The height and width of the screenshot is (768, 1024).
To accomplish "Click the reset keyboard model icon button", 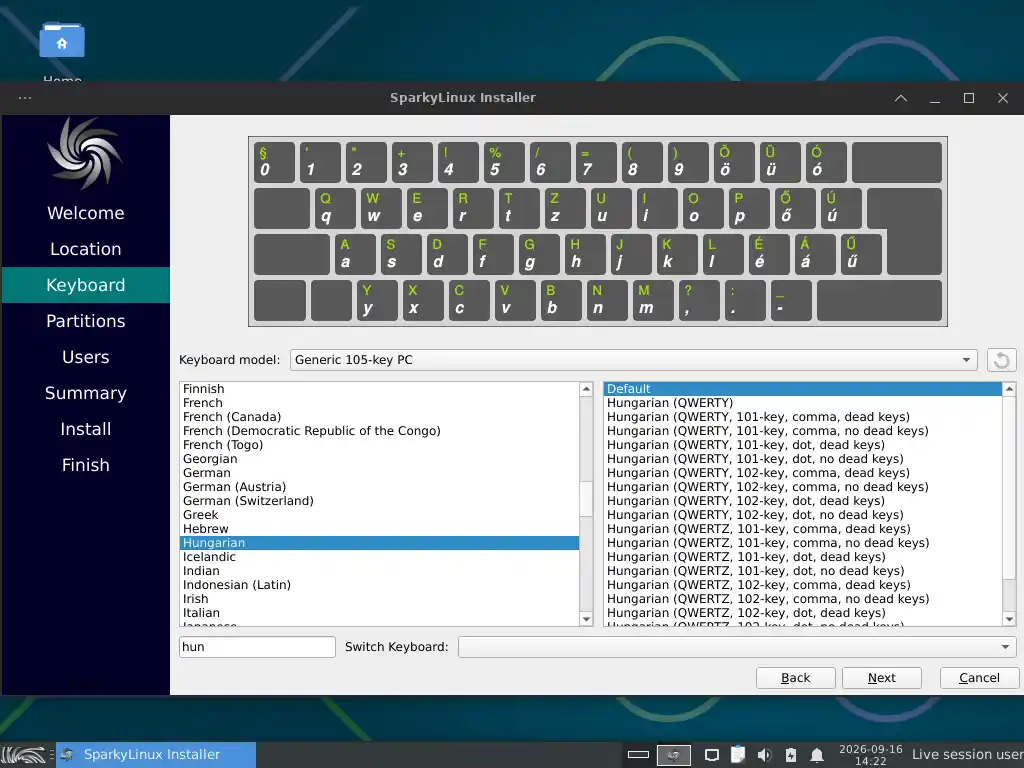I will coord(1001,360).
